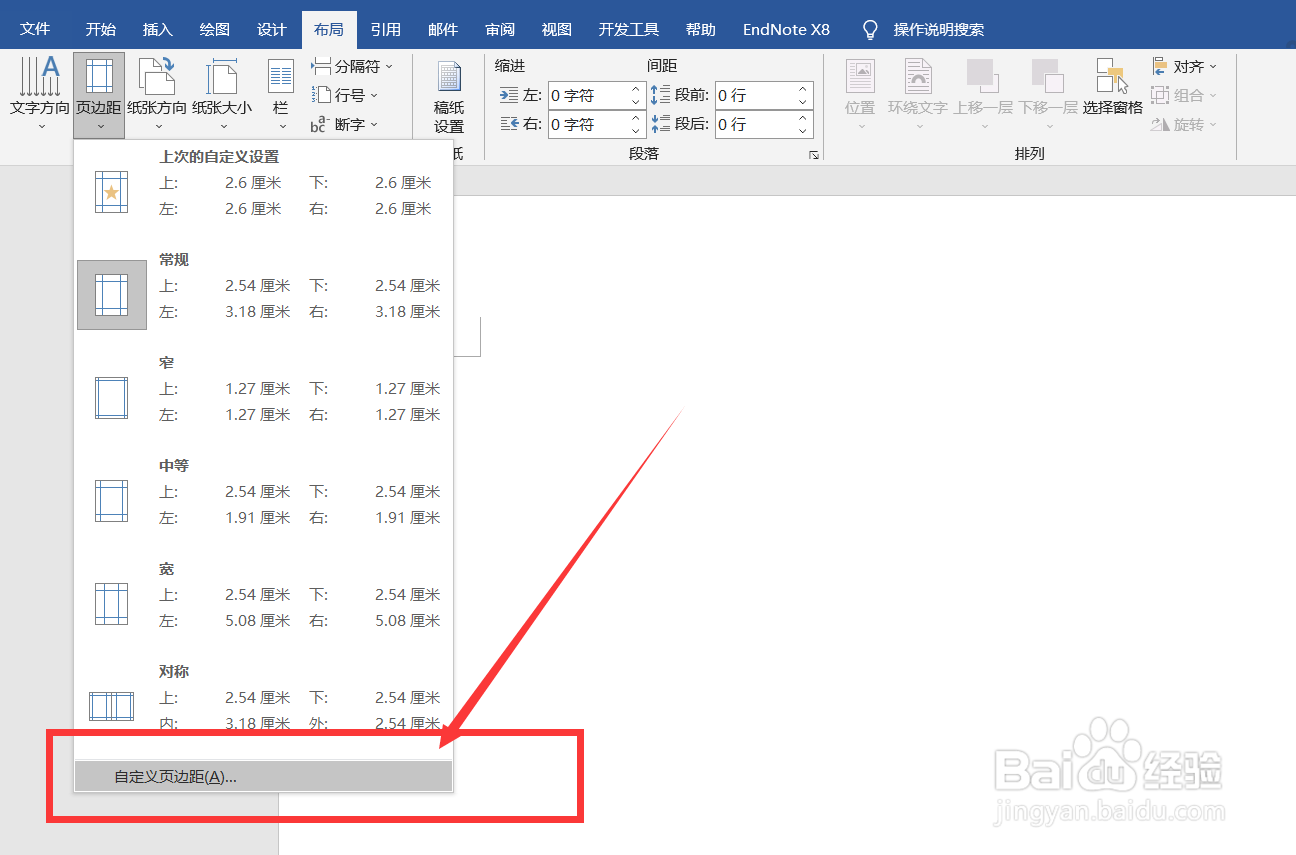1296x855 pixels.
Task: Open Rotate (旋转) dropdown
Action: (x=1184, y=125)
